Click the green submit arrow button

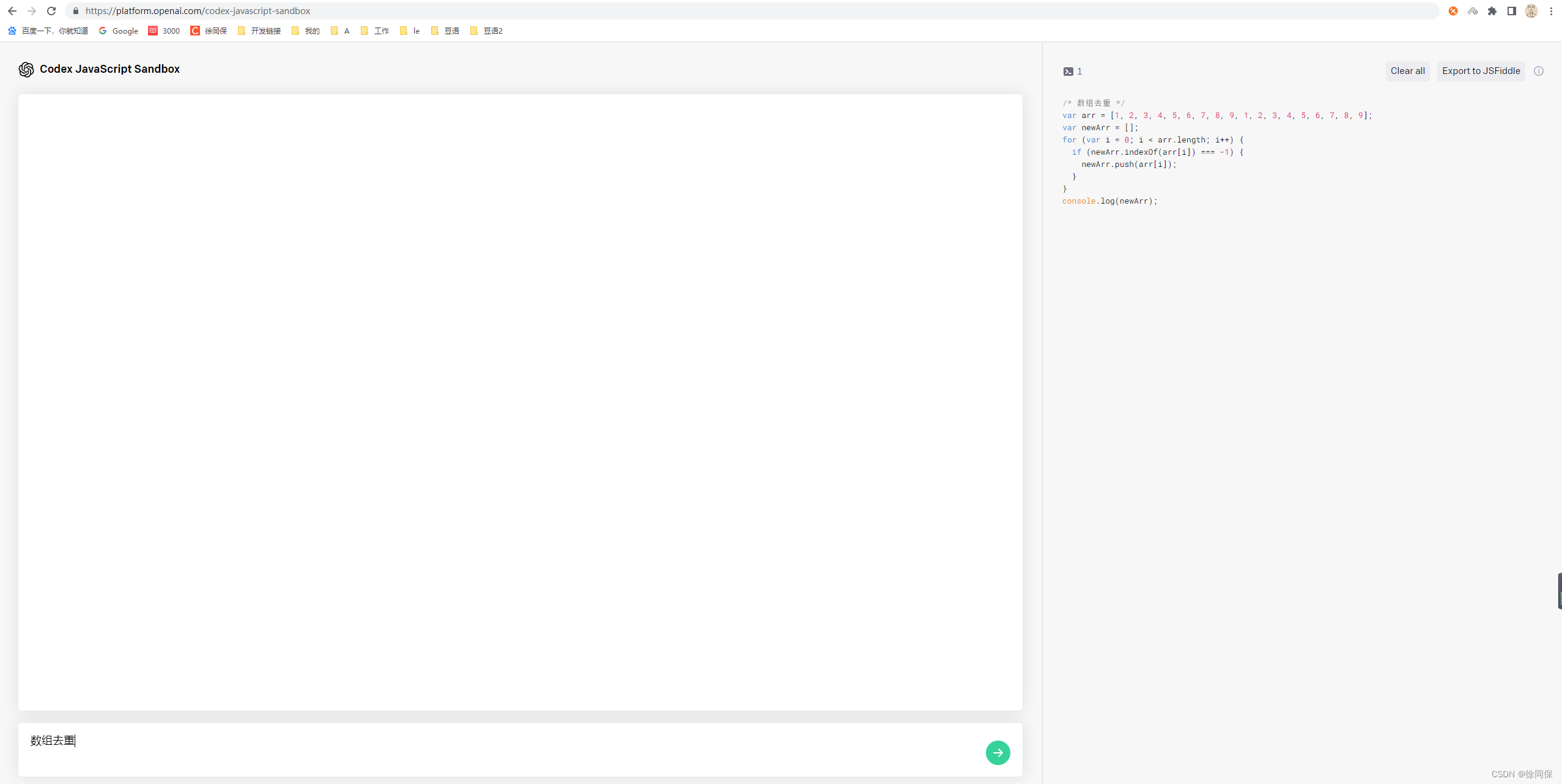[998, 752]
